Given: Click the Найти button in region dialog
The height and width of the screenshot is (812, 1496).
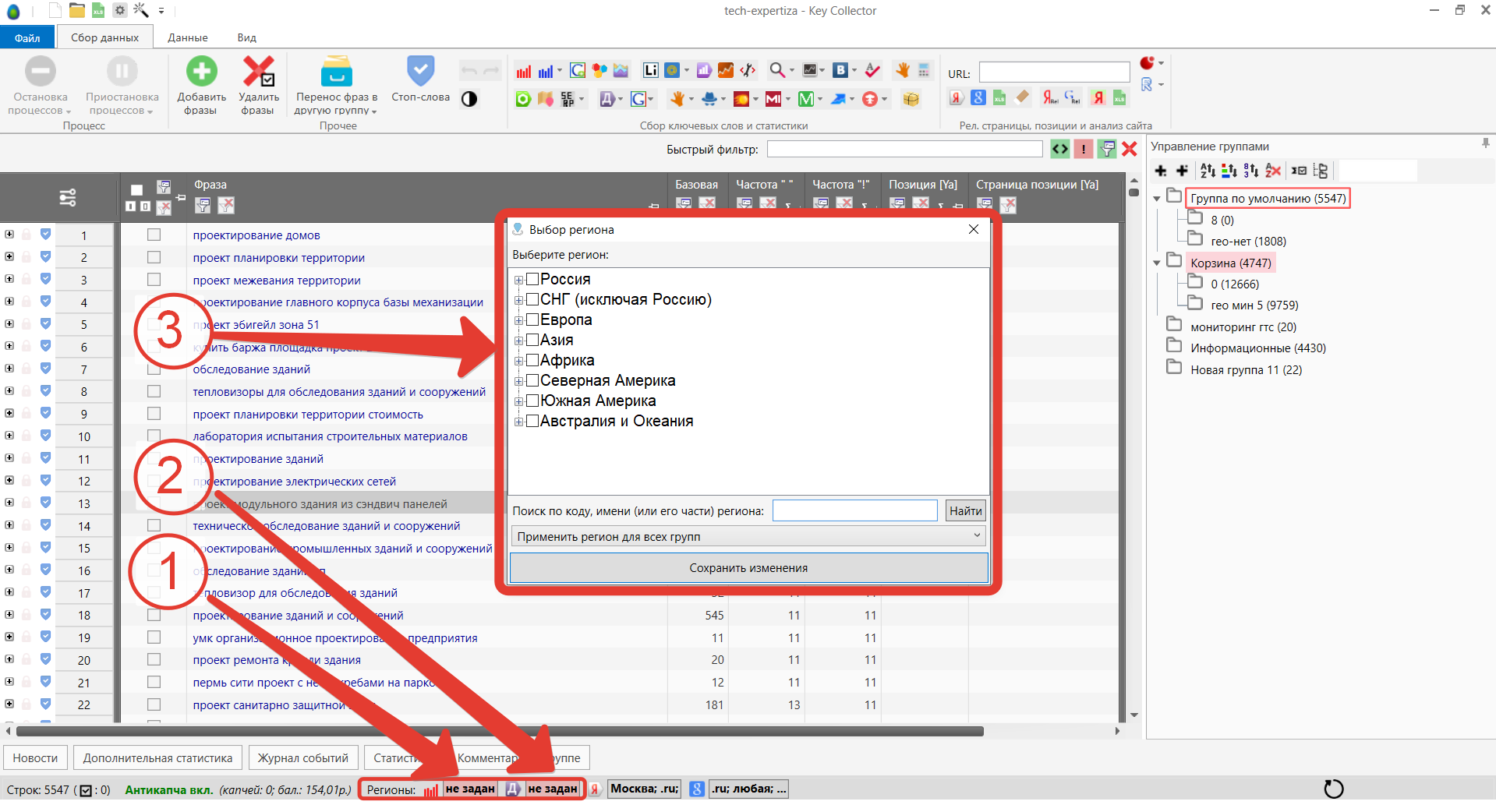Looking at the screenshot, I should coord(965,510).
